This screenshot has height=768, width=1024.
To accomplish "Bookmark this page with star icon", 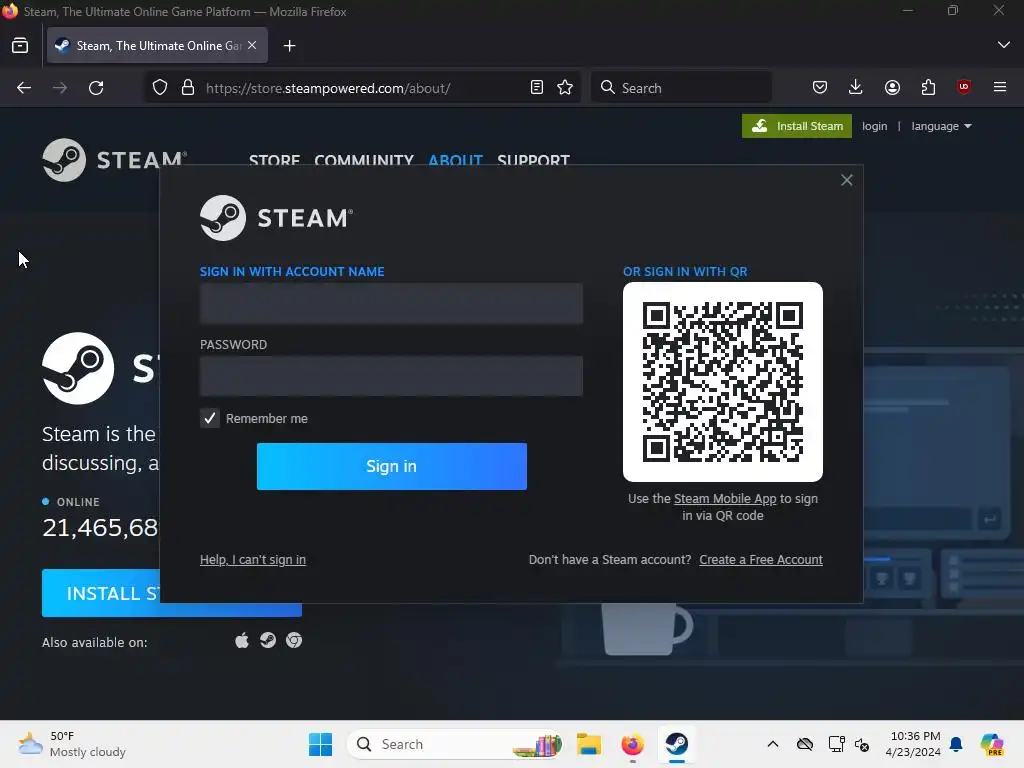I will 566,88.
